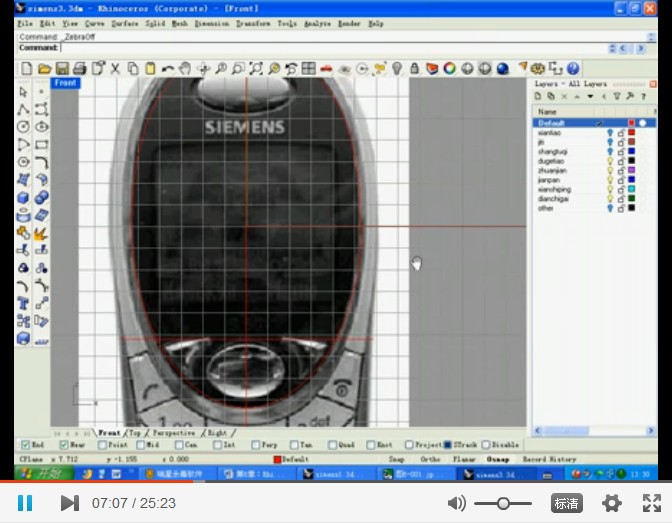Save the model with the floppy disk icon
This screenshot has height=523, width=672.
[x=62, y=69]
